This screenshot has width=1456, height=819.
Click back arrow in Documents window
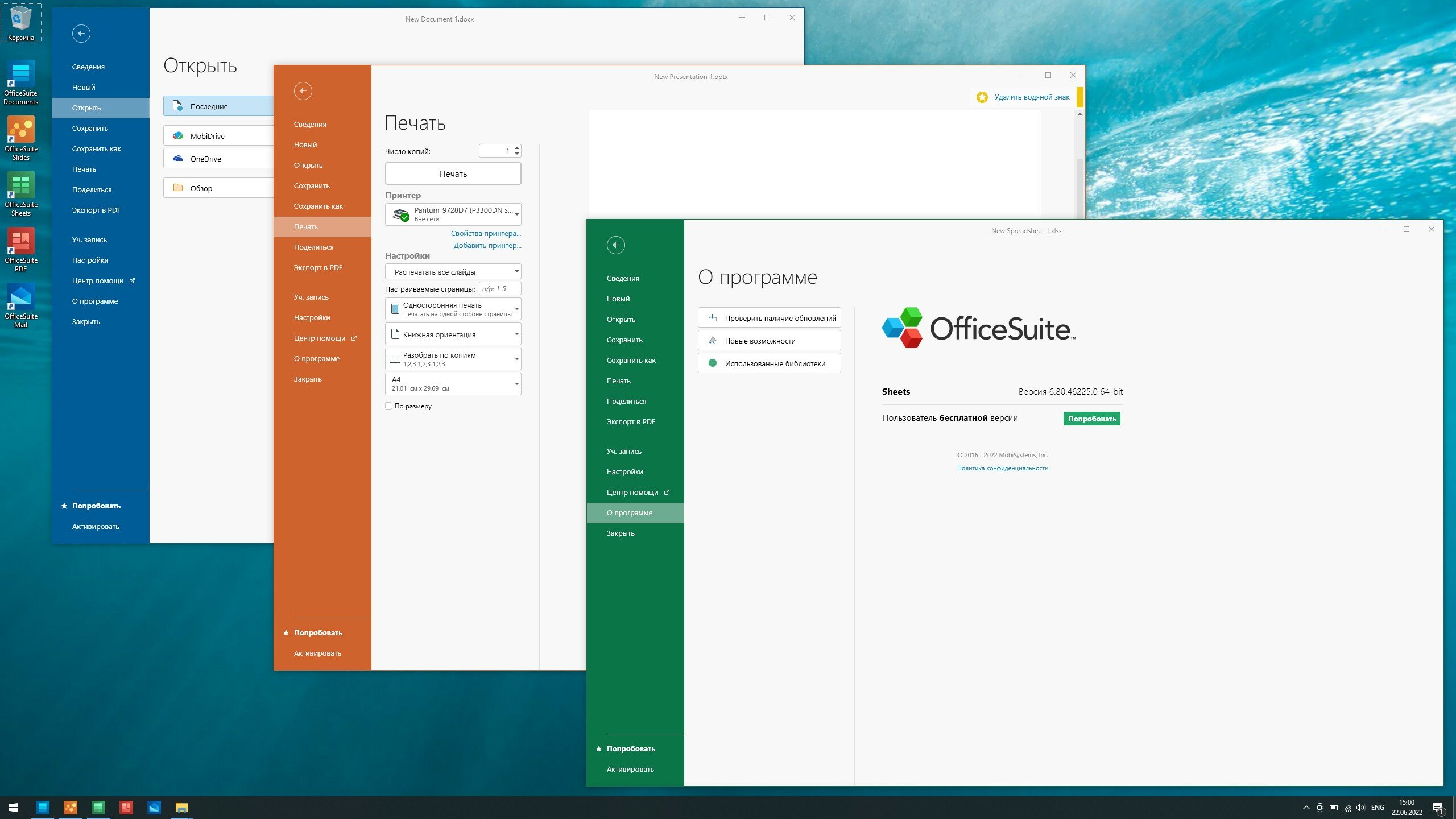81,34
